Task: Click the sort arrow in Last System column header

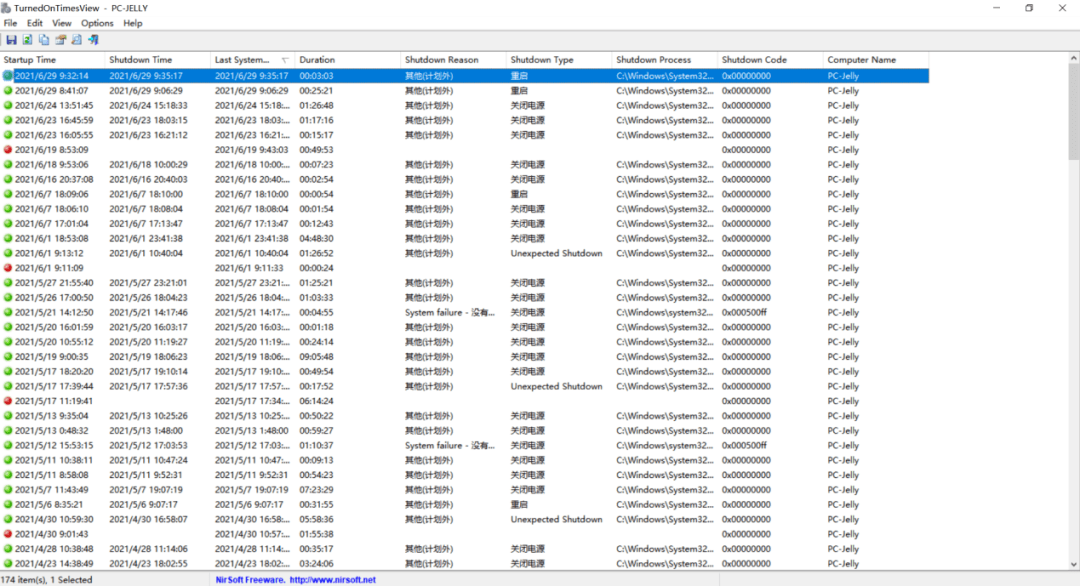Action: pos(284,61)
